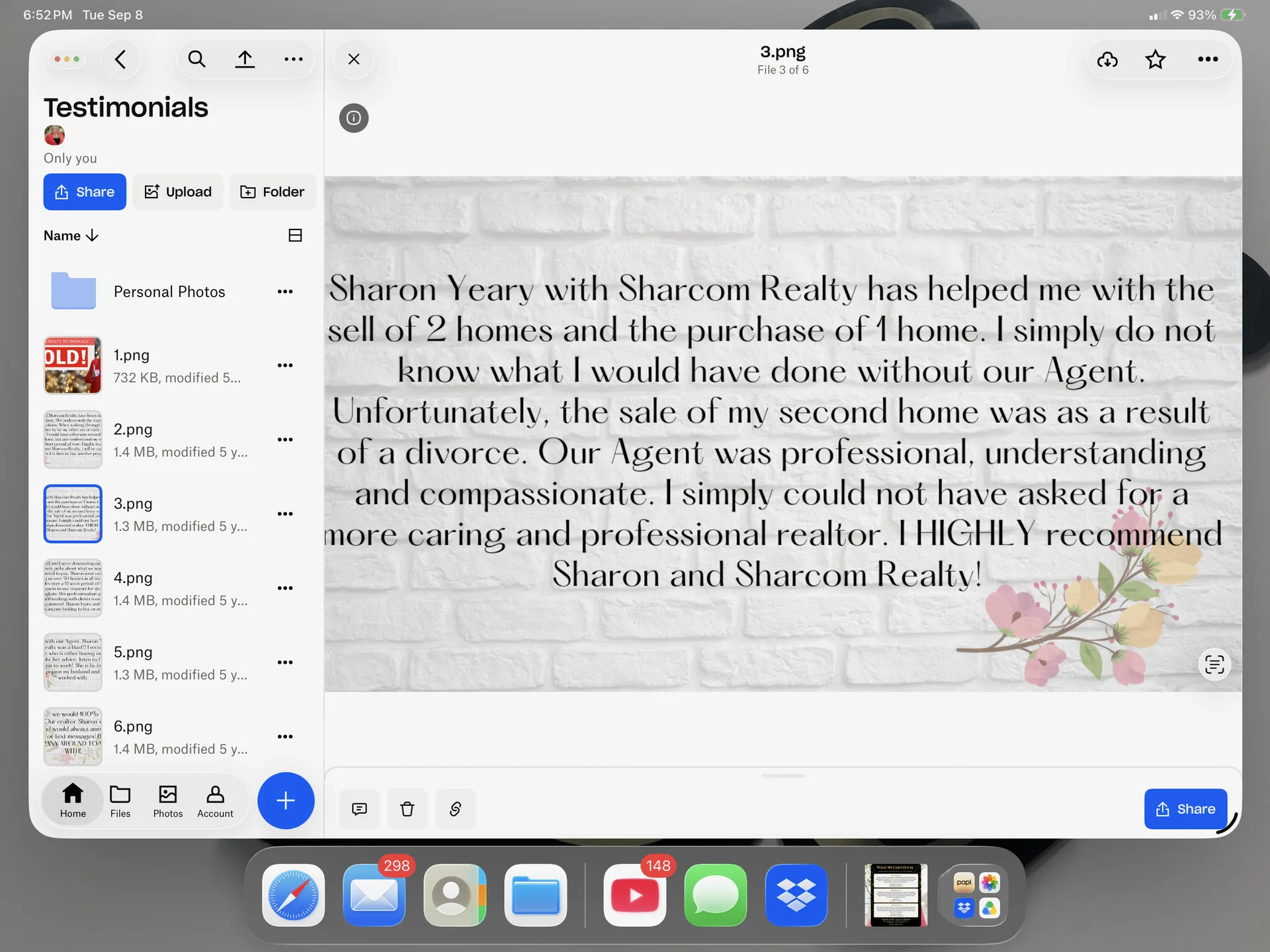The height and width of the screenshot is (952, 1270).
Task: Activate live text scan icon on image
Action: [1214, 664]
